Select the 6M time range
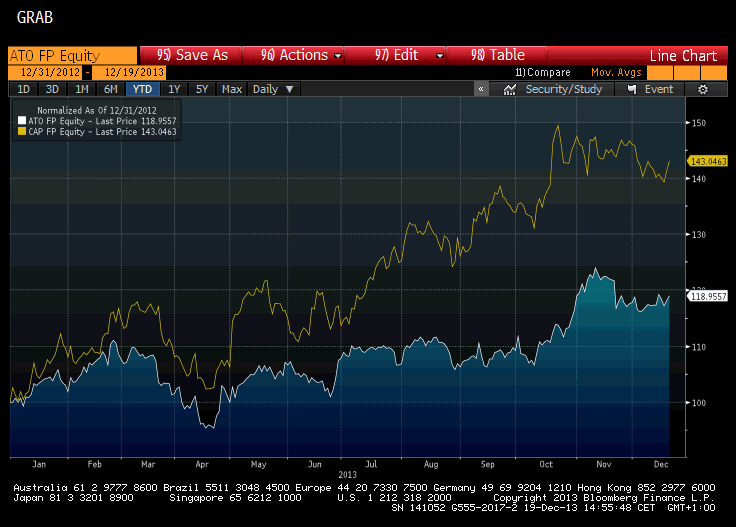Viewport: 736px width, 527px height. coord(111,89)
